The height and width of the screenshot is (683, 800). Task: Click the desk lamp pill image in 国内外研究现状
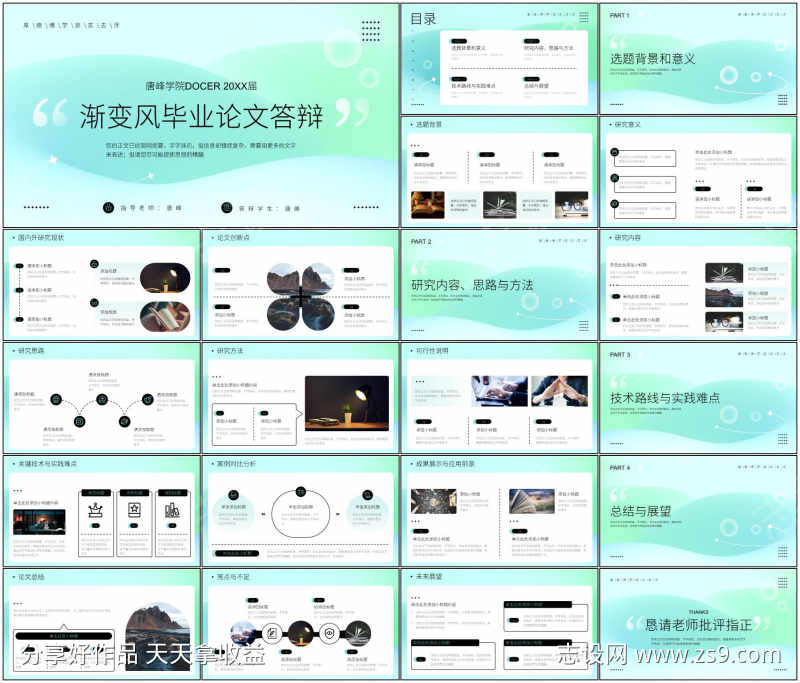coord(165,277)
